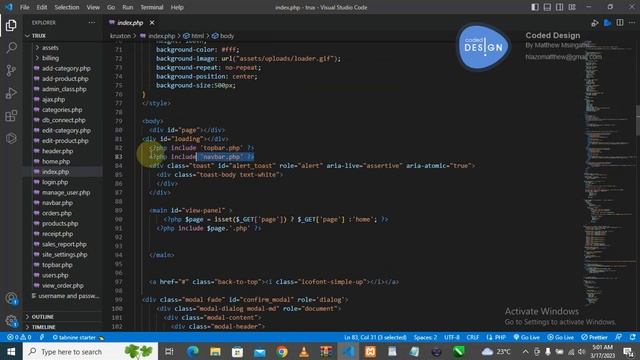Open add-category.php in explorer

[x=66, y=69]
